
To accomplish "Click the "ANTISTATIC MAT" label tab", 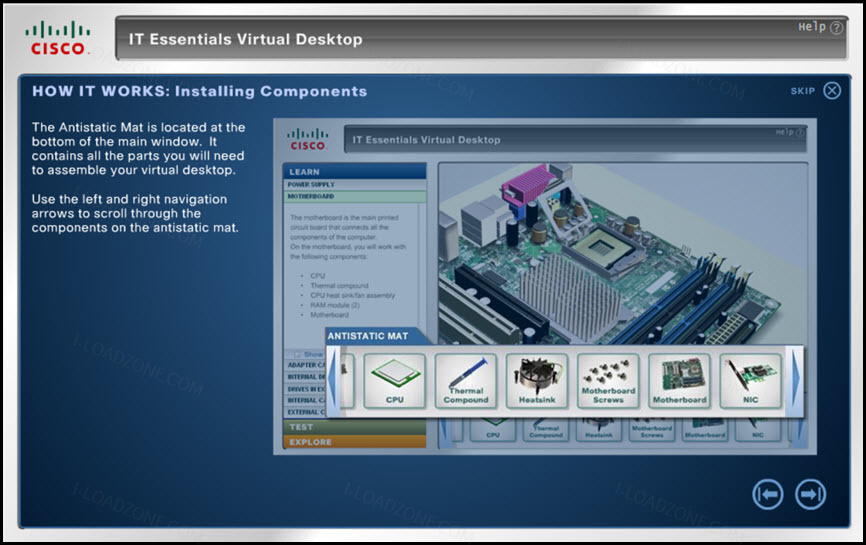I will [368, 336].
